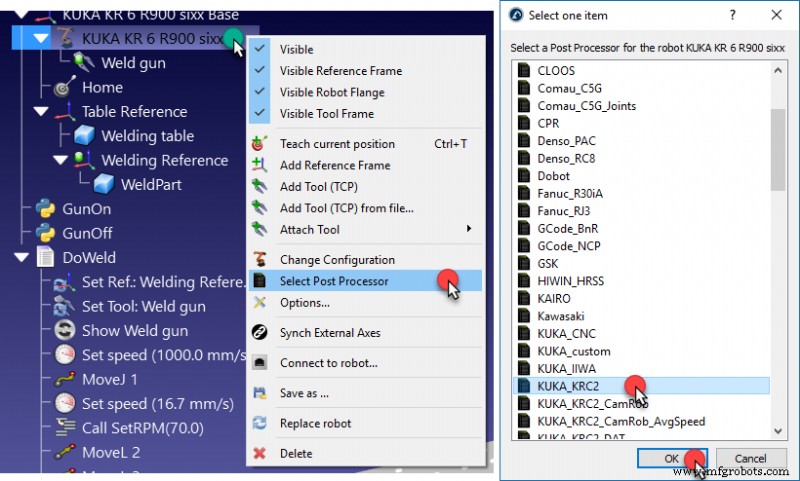The height and width of the screenshot is (481, 800).
Task: Collapse the KUKA KR 6 R900 robot node
Action: pos(40,39)
